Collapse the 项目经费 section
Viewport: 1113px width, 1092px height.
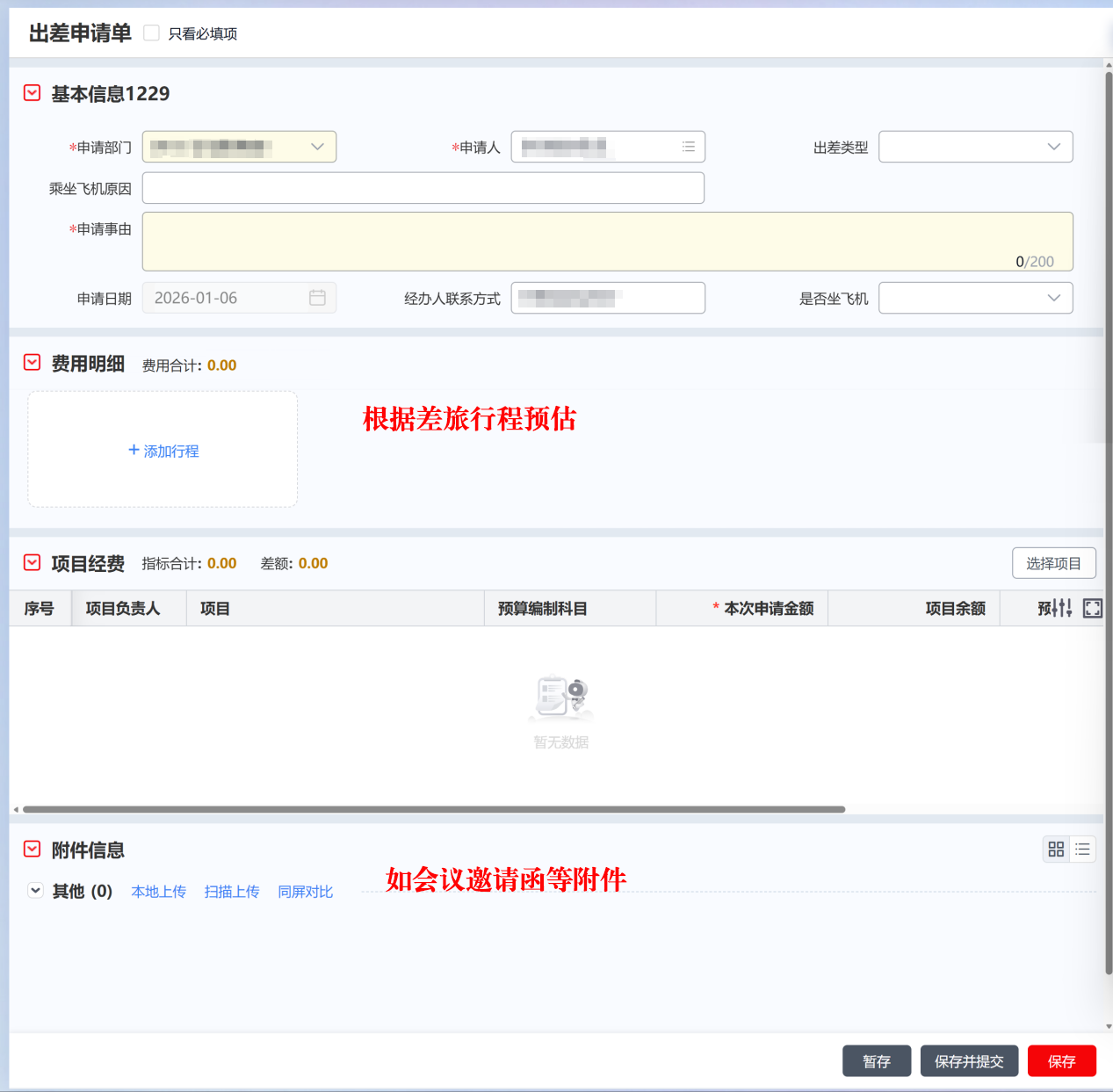click(32, 563)
